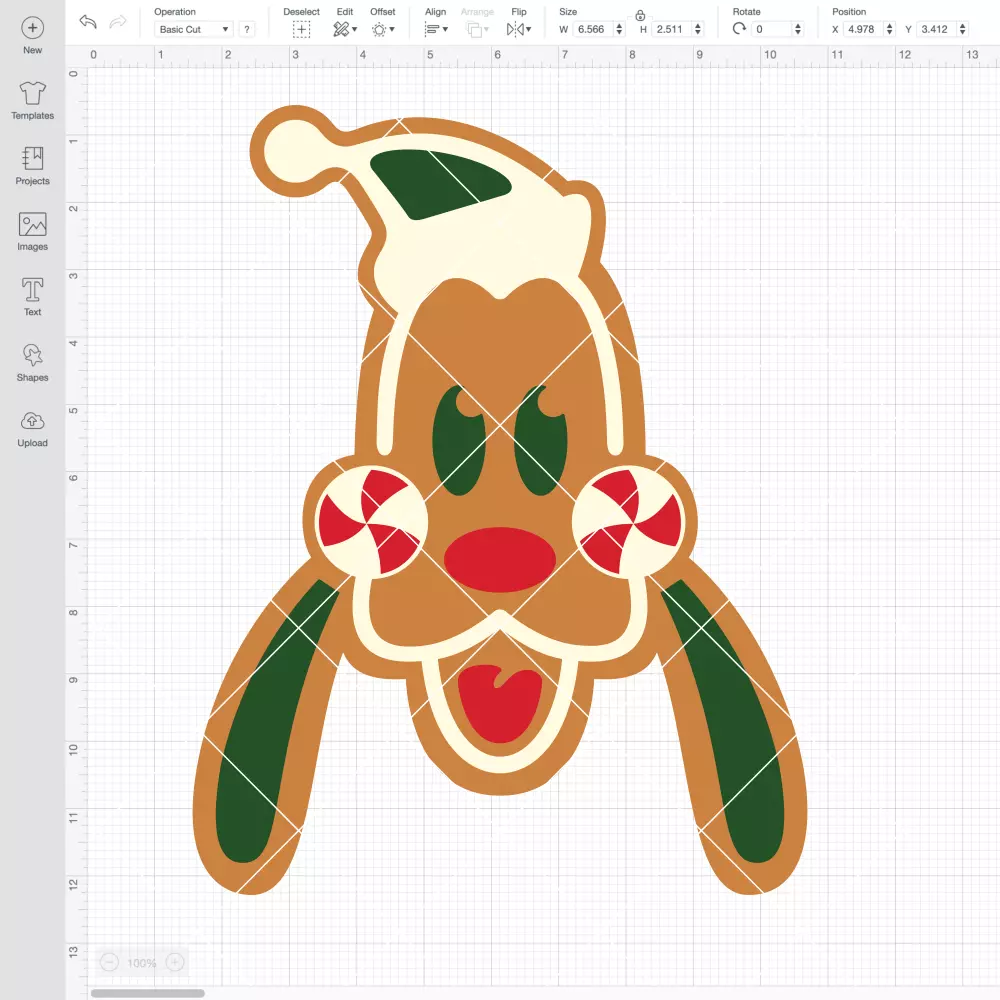Click the zoom in plus button
Screen dimensions: 1000x1000
tap(175, 962)
